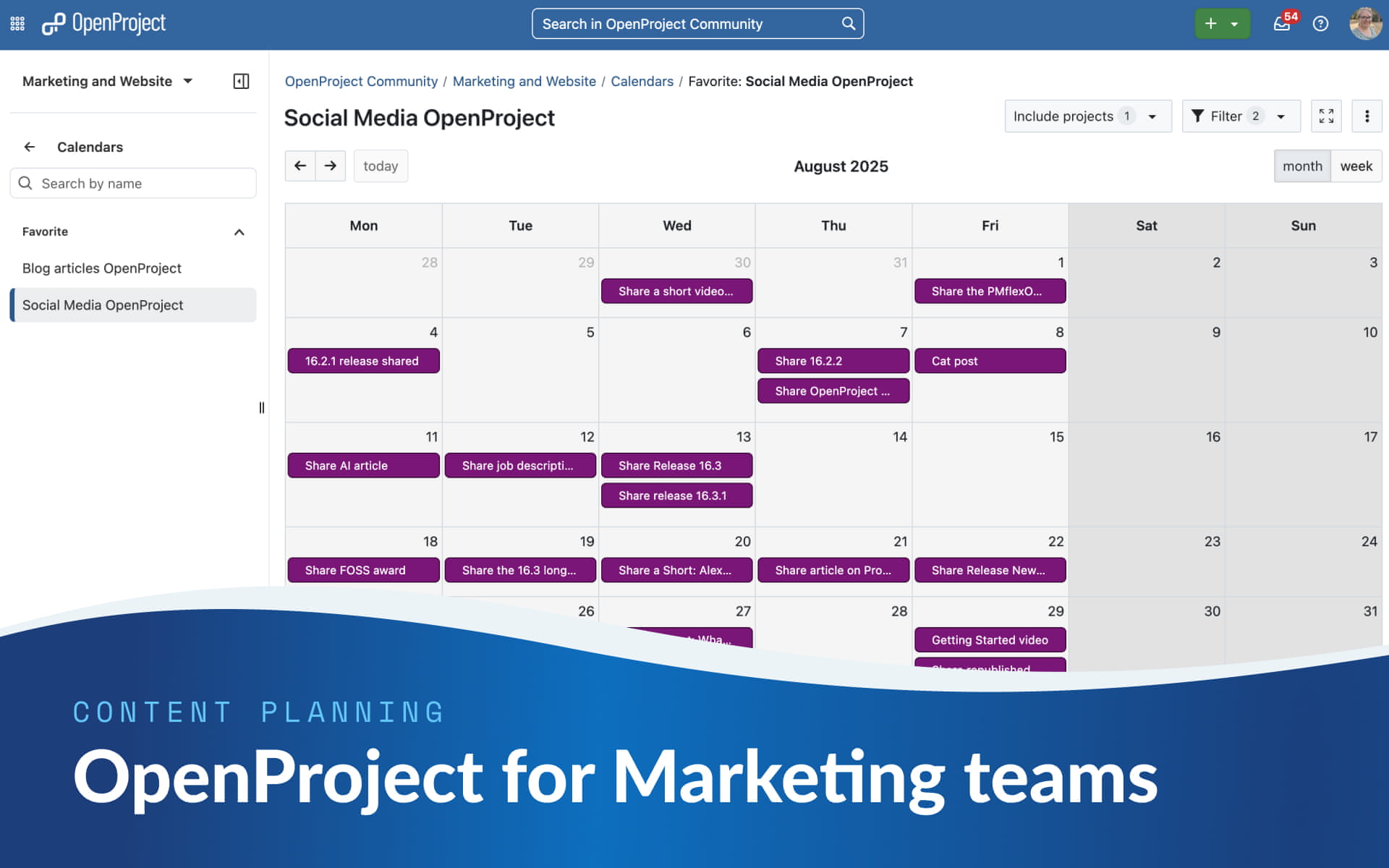The image size is (1389, 868).
Task: Expand the Filter options dropdown
Action: (1240, 116)
